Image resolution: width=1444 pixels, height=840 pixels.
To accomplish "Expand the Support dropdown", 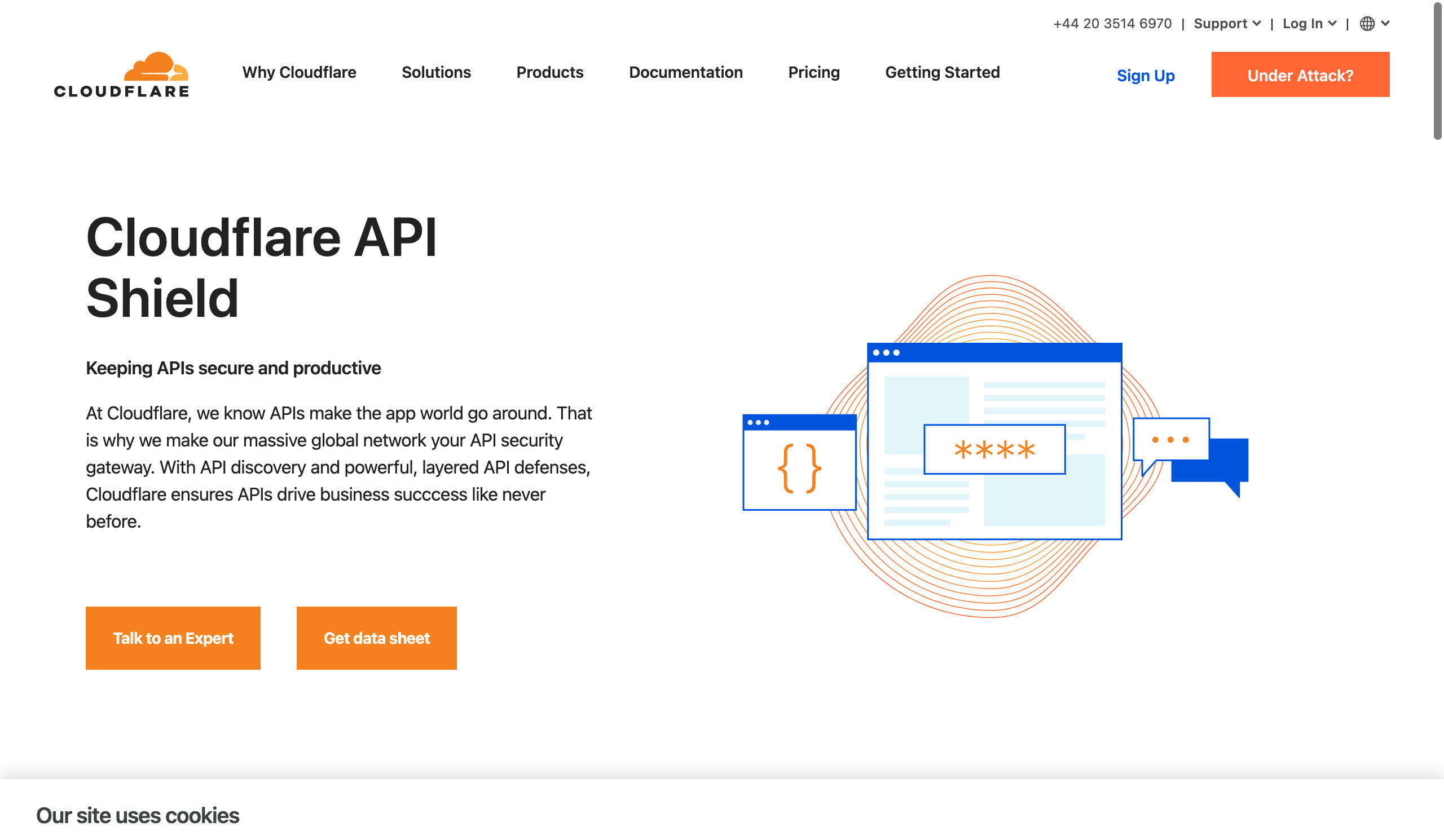I will (1227, 24).
